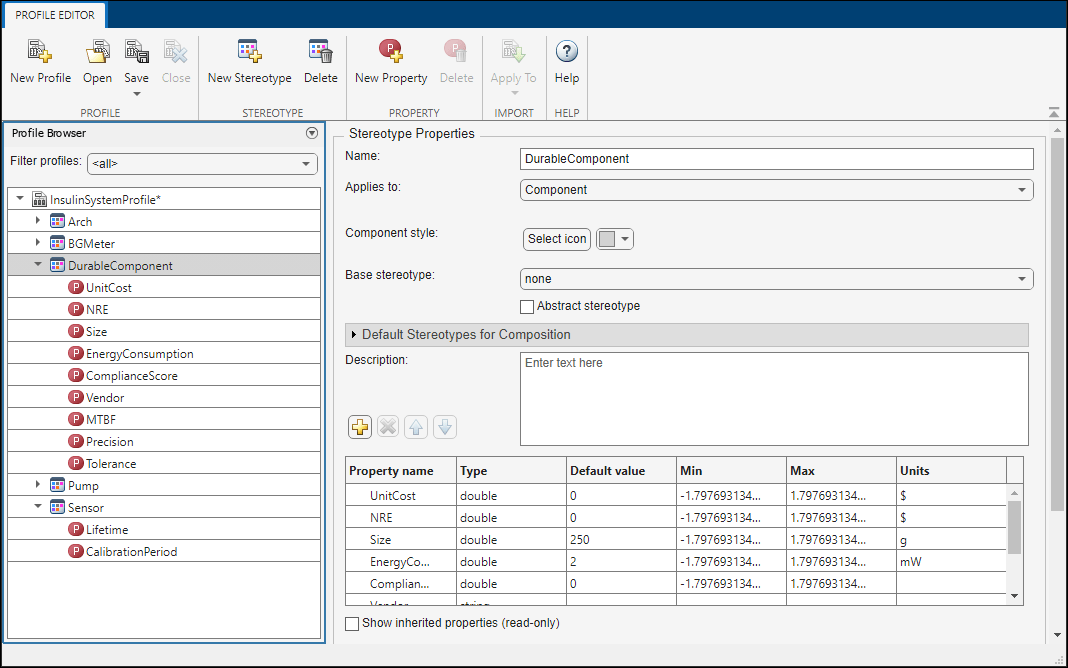
Task: Enable the Abstract stereotype checkbox
Action: tap(527, 307)
